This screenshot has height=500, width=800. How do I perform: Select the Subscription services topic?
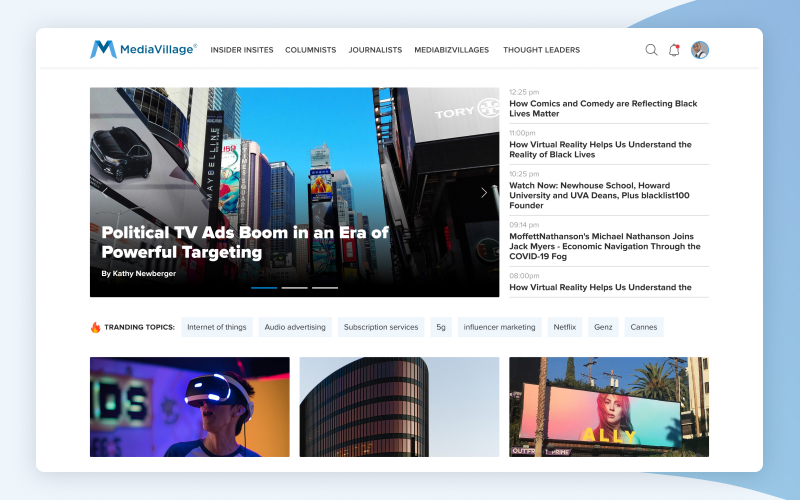tap(381, 327)
